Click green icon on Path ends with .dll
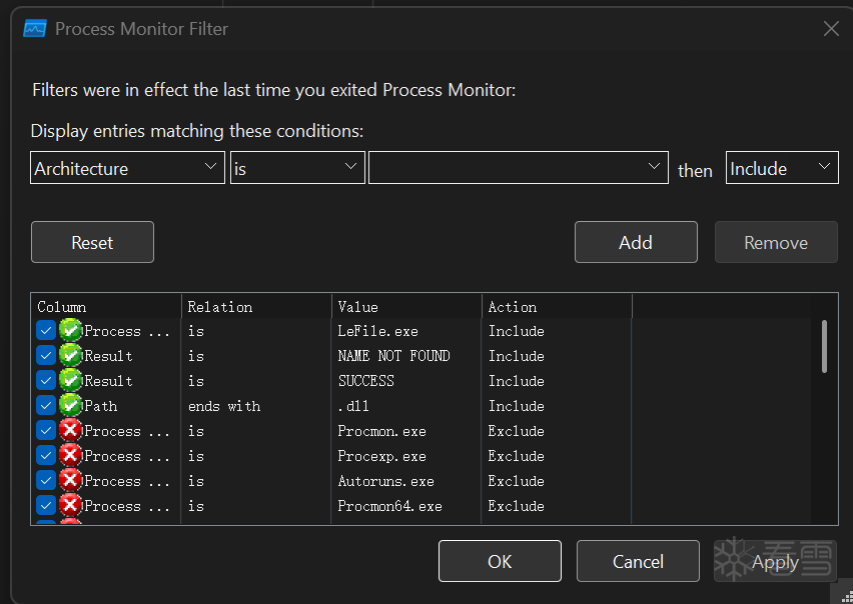The width and height of the screenshot is (853, 604). pos(70,405)
